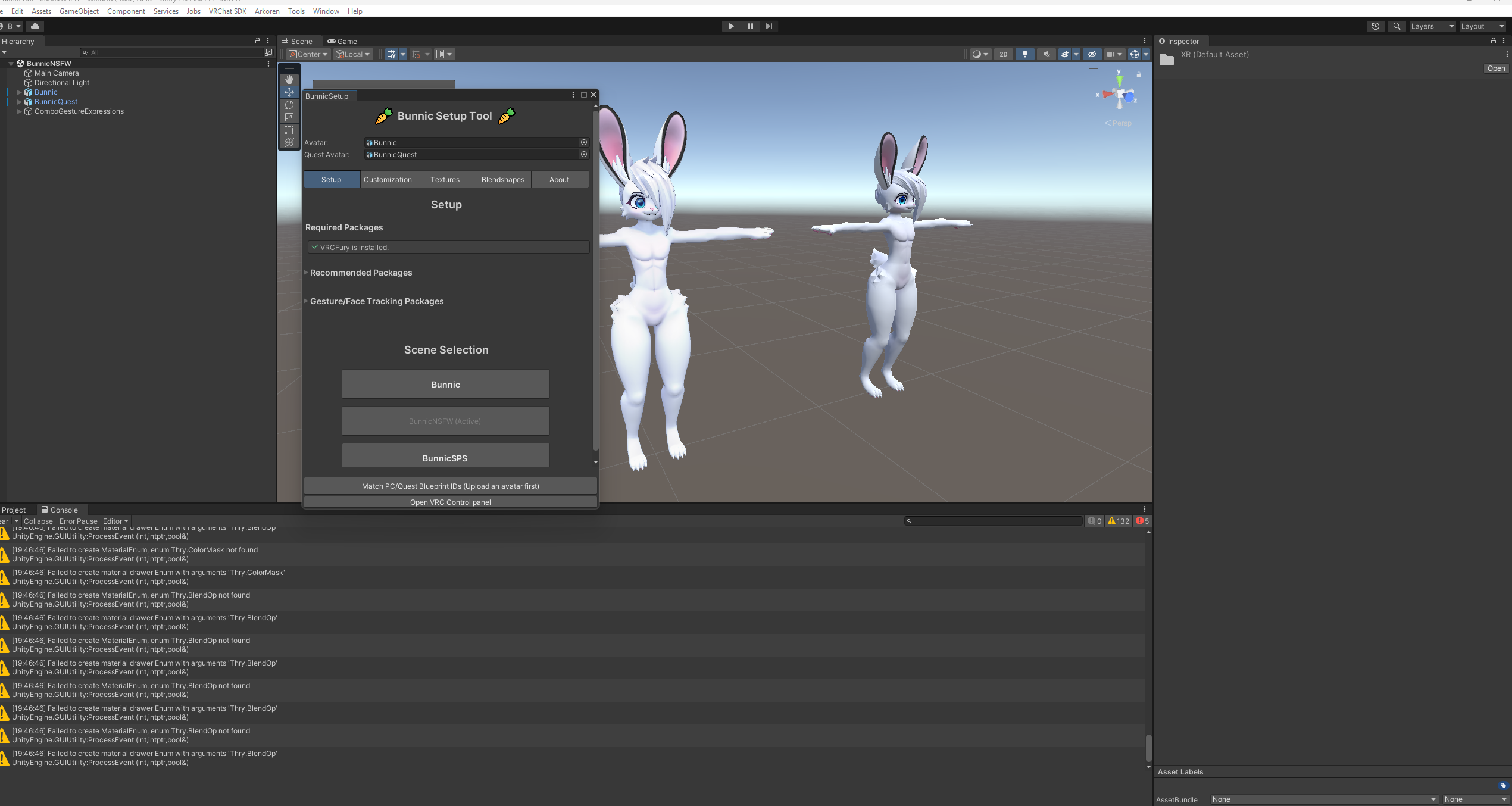Click the cloud services icon

[35, 26]
